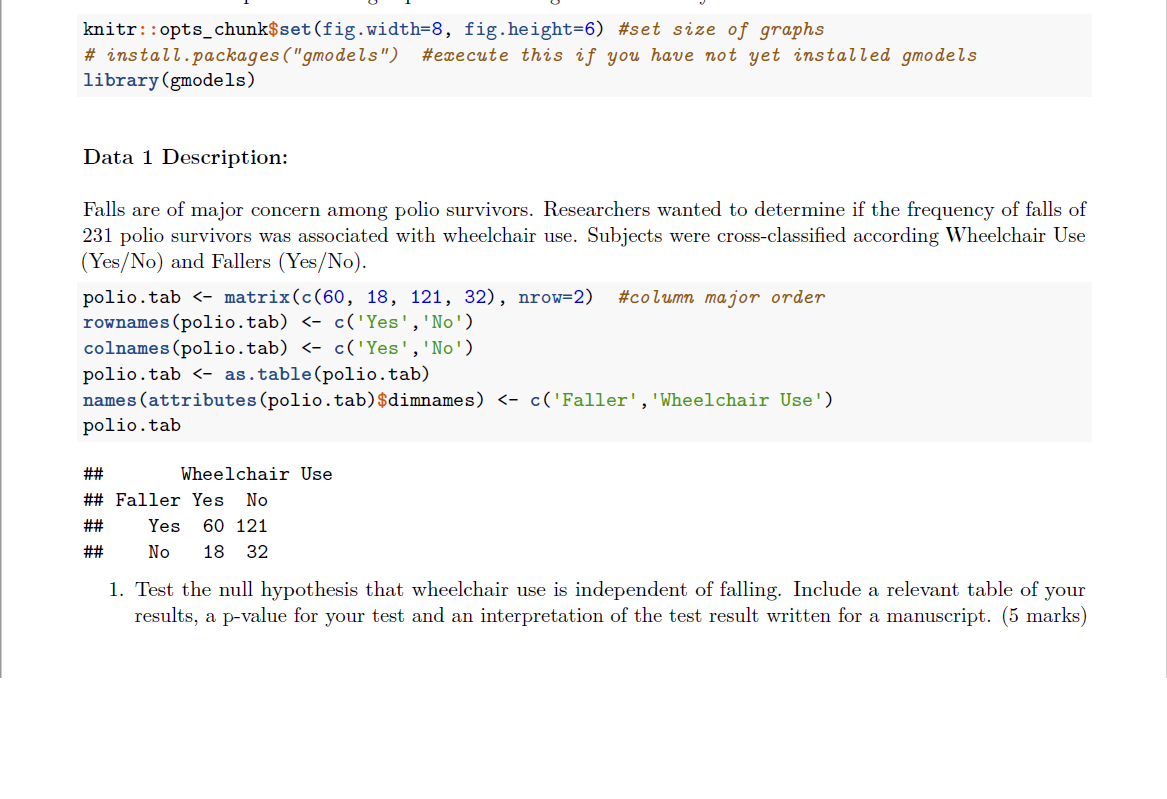
Task: Click the Data 1 Description heading
Action: coord(185,157)
